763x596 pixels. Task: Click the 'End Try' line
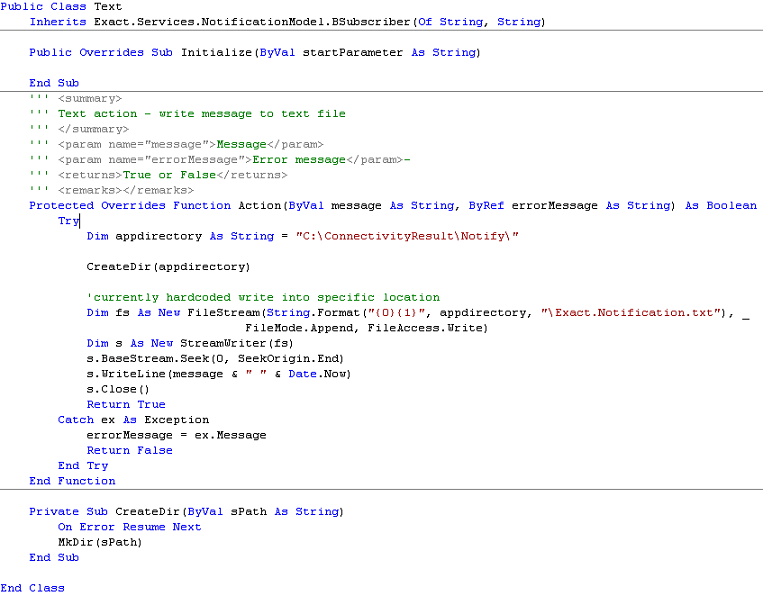(x=83, y=466)
